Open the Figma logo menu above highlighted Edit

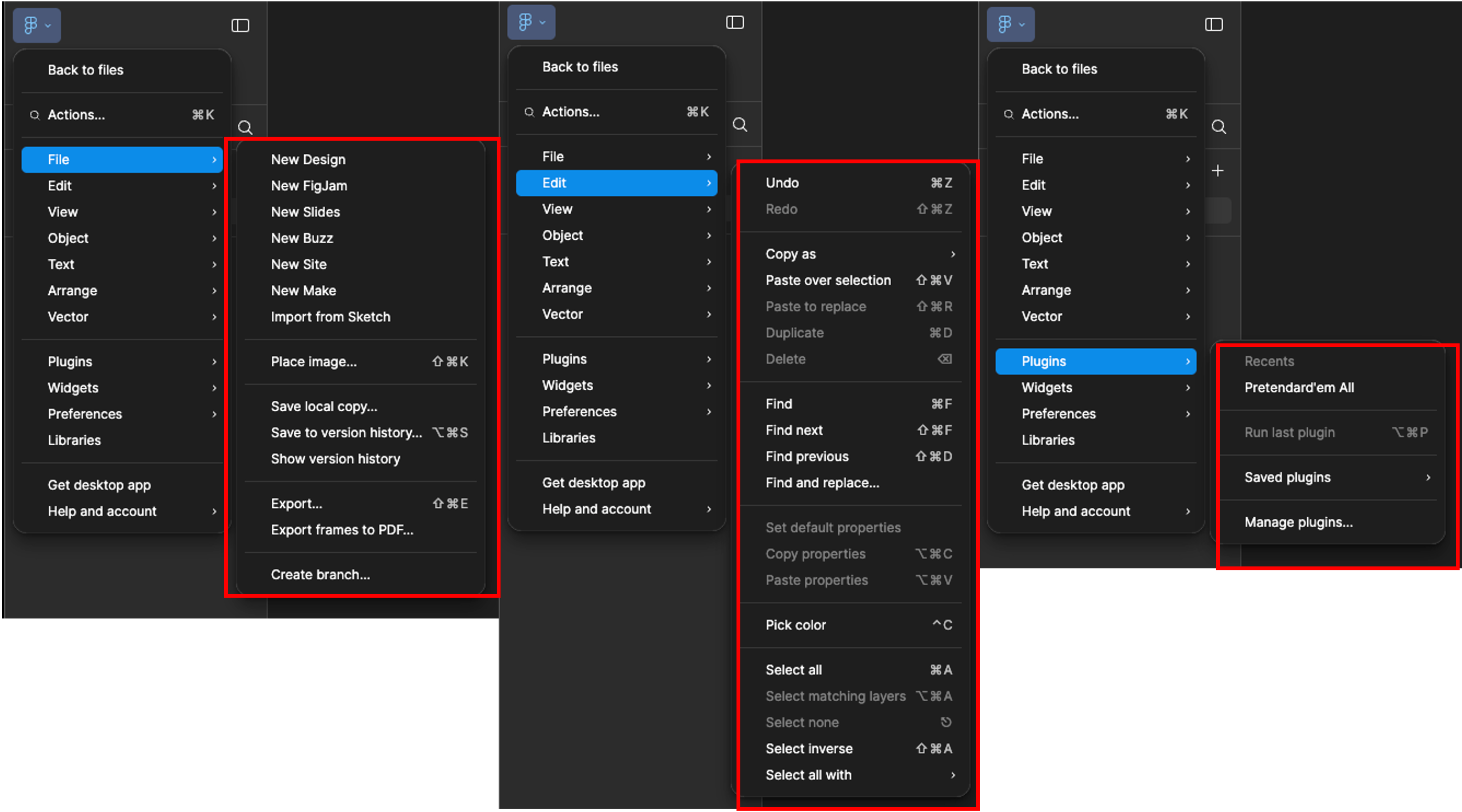point(531,23)
